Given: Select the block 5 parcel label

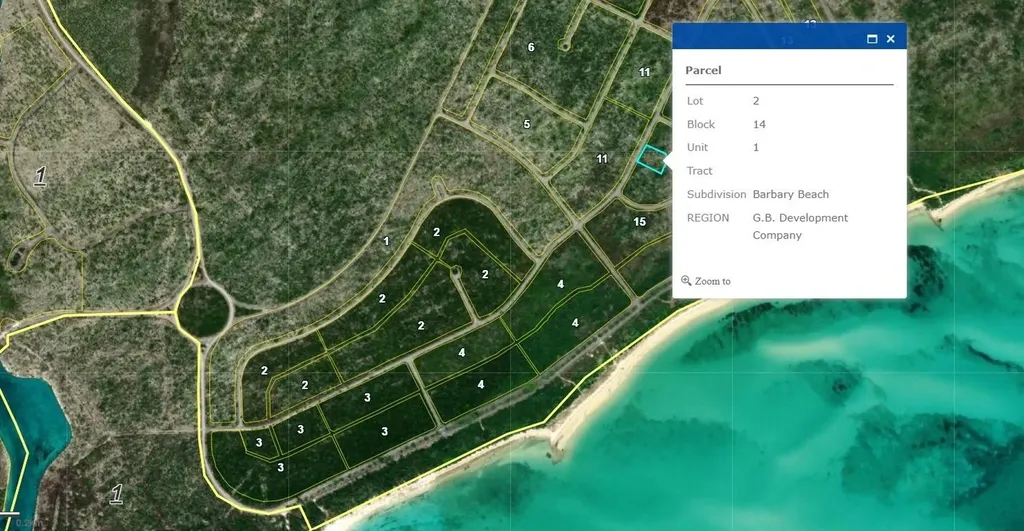Looking at the screenshot, I should (x=527, y=124).
